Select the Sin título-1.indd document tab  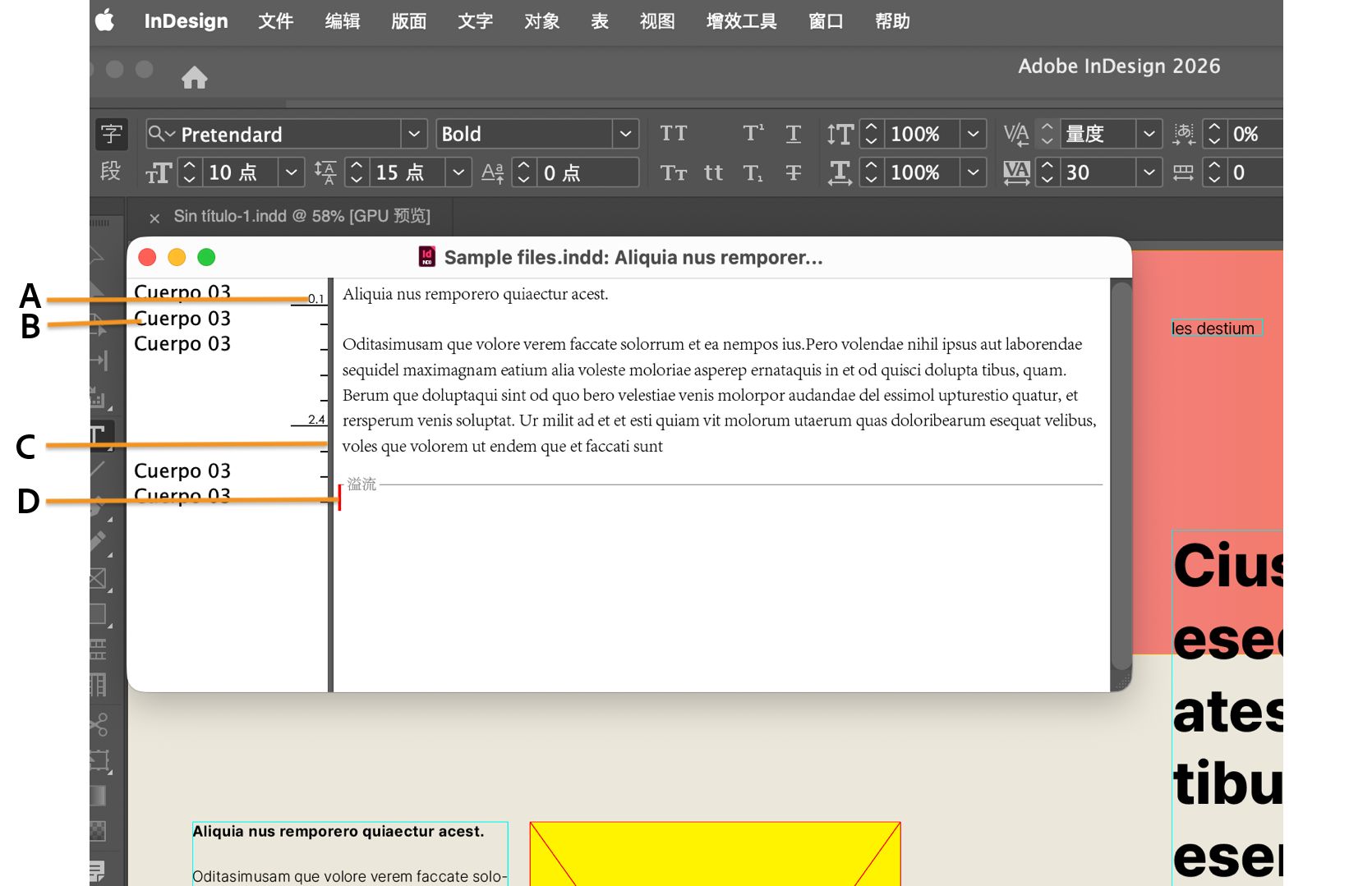(302, 216)
